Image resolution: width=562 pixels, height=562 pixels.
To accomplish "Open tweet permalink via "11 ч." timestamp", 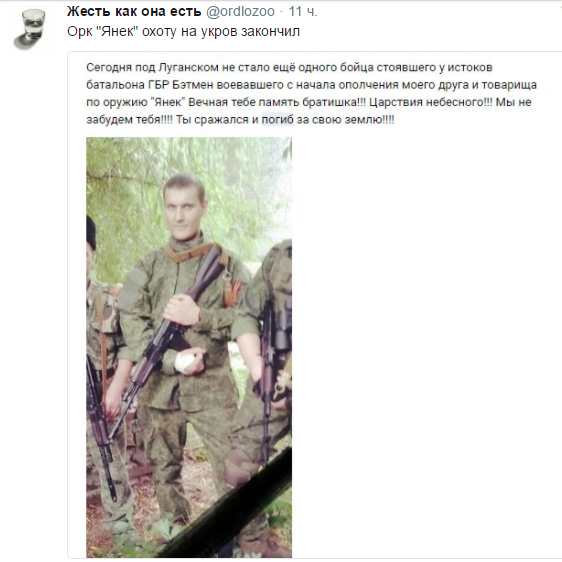I will [x=303, y=11].
